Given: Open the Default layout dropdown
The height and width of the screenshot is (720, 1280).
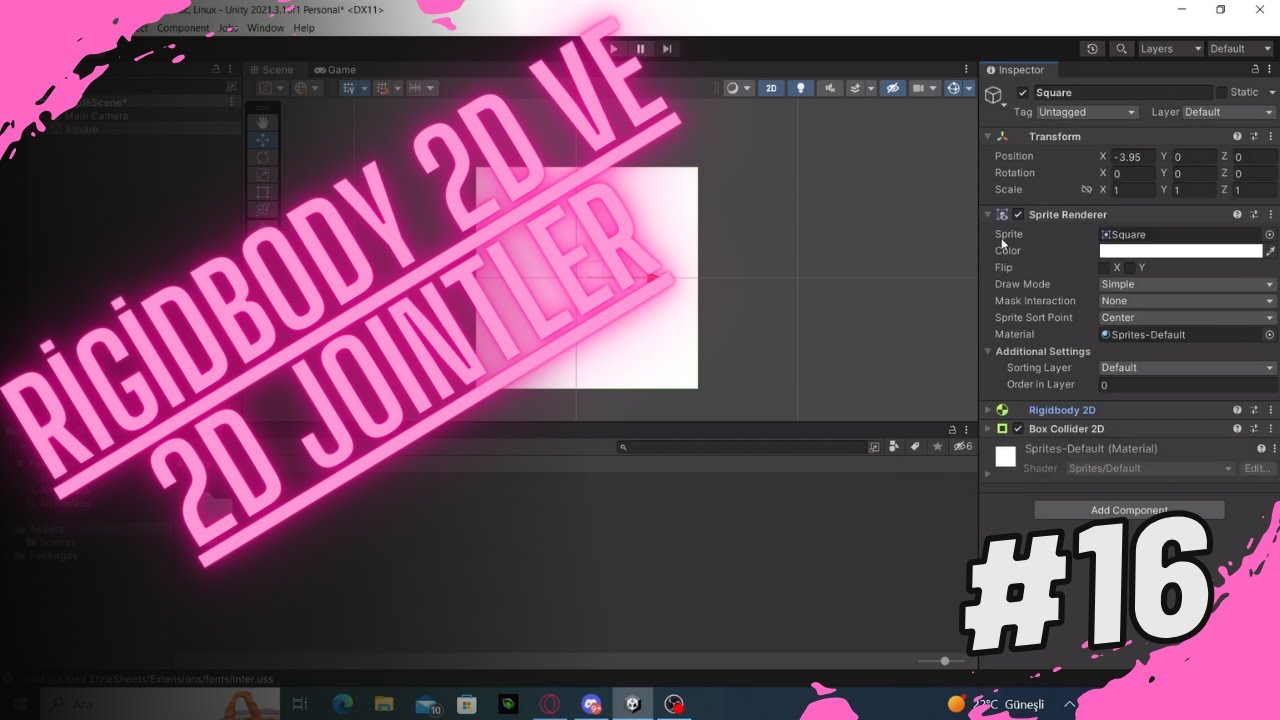Looking at the screenshot, I should coord(1240,48).
